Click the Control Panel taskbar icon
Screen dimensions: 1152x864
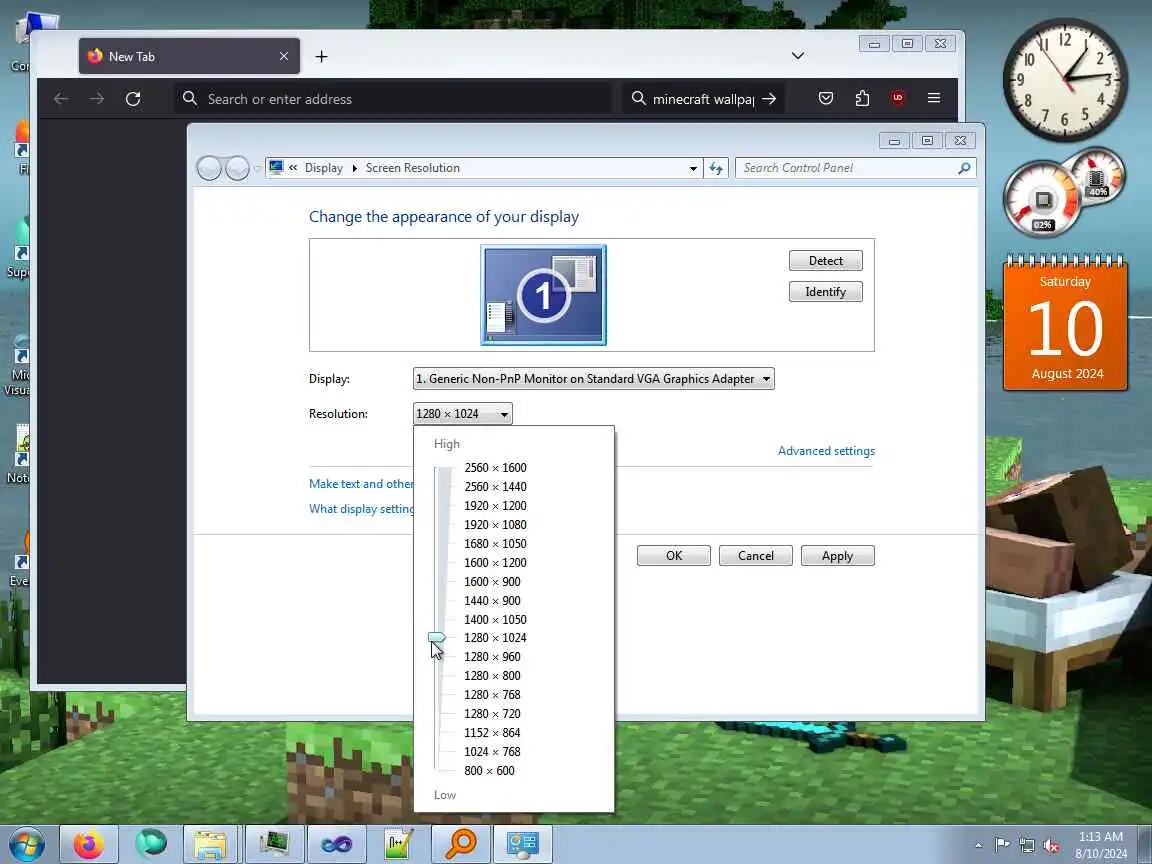click(x=522, y=844)
